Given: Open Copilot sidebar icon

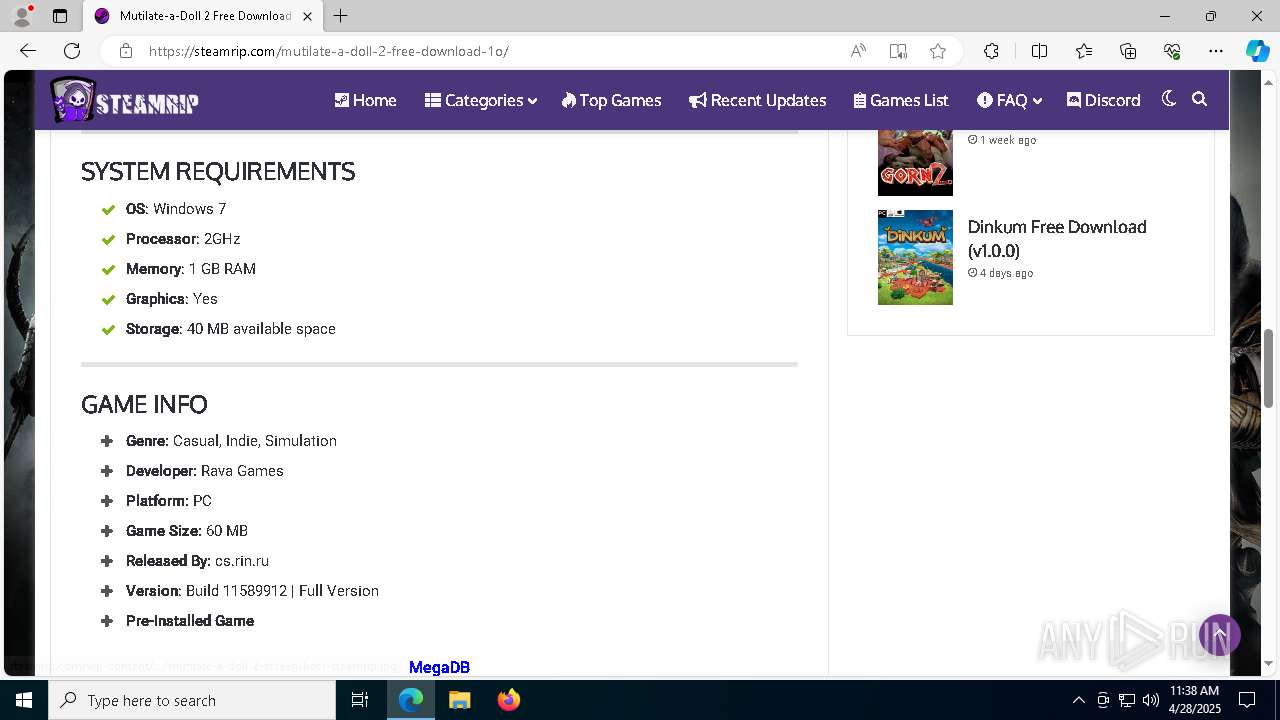Looking at the screenshot, I should click(1257, 51).
